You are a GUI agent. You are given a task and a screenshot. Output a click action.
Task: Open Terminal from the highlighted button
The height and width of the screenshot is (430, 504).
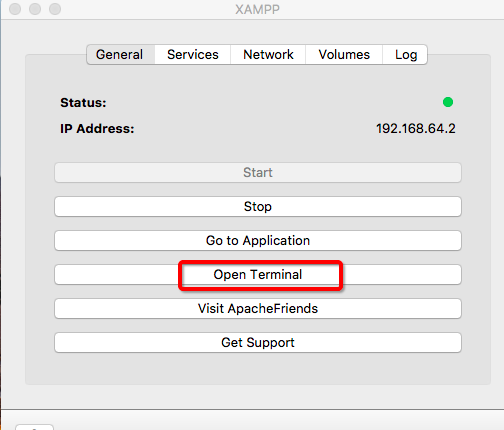coord(258,274)
